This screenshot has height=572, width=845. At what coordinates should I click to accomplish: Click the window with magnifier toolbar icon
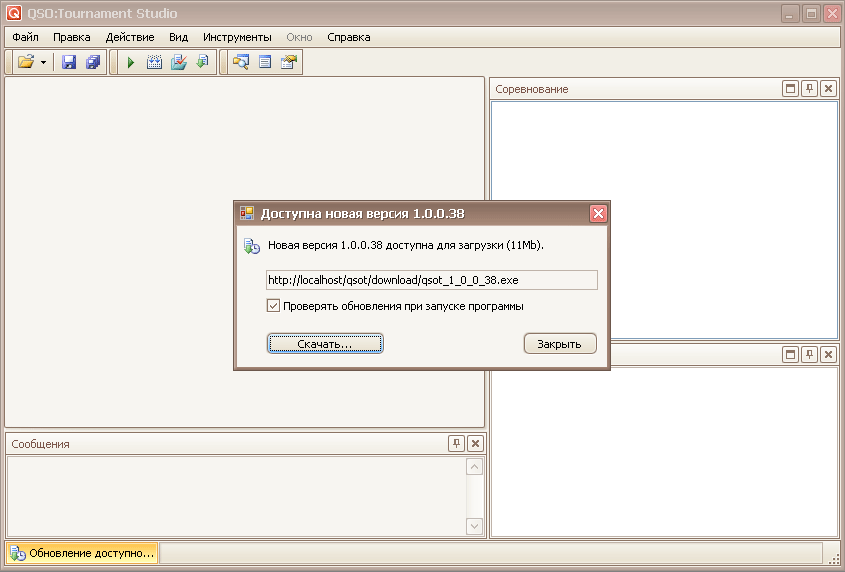[240, 62]
